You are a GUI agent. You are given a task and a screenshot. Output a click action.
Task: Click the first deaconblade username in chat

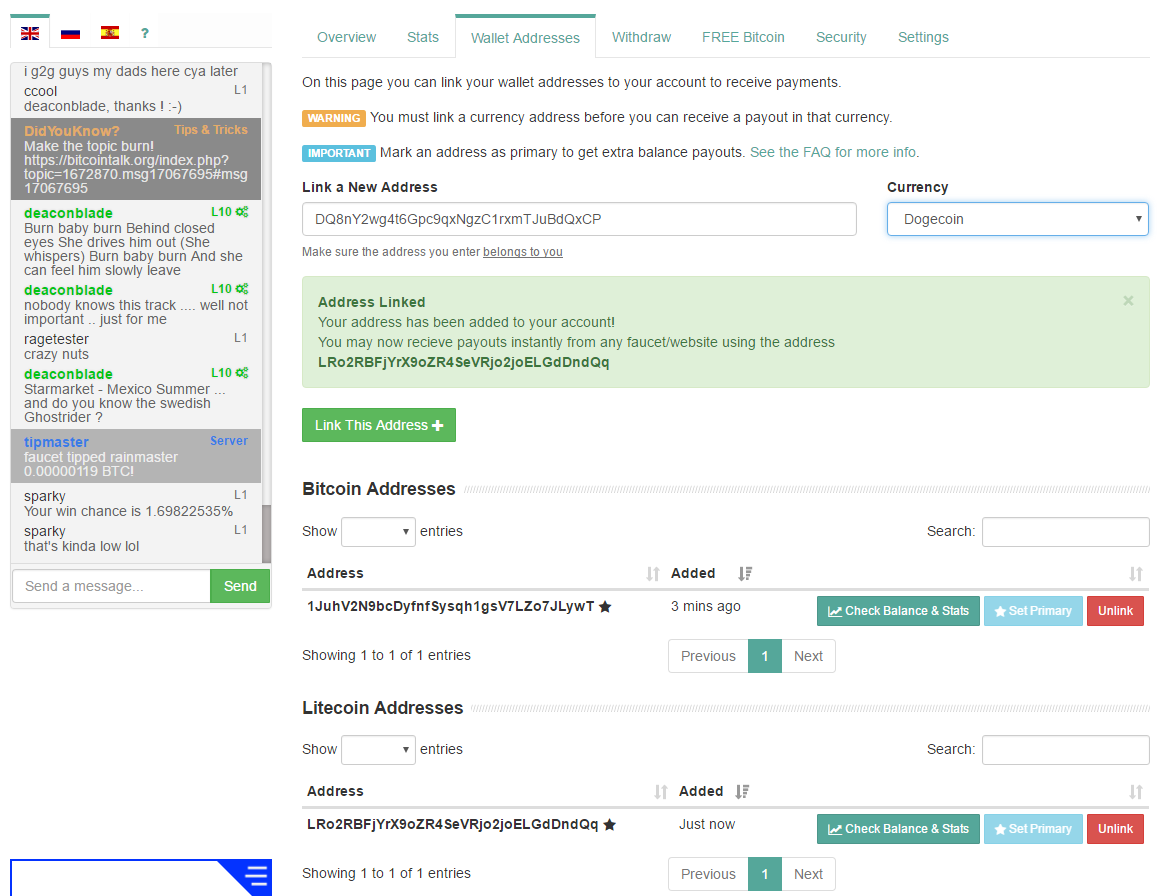[68, 213]
